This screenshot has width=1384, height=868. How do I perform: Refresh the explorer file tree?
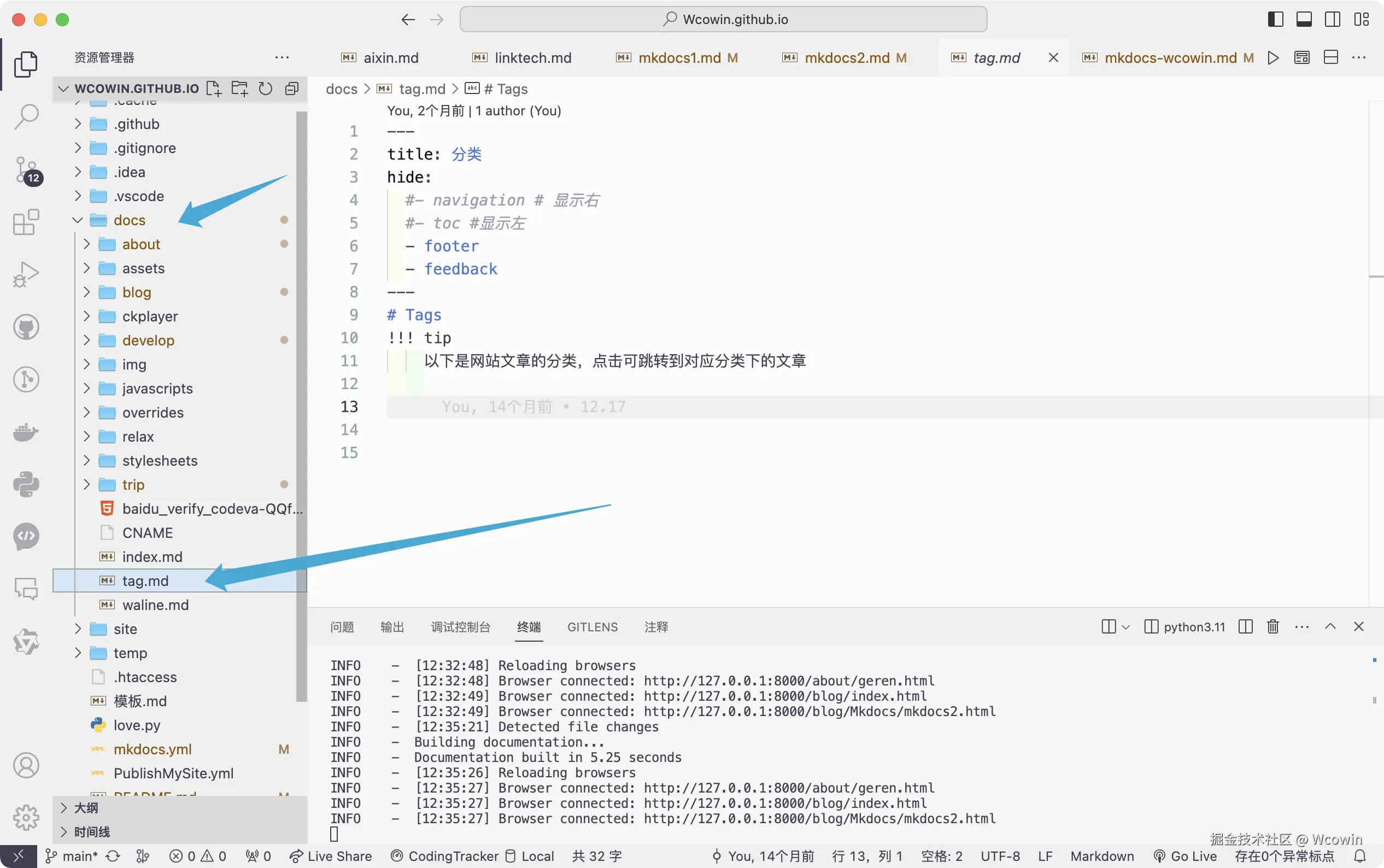pos(265,89)
